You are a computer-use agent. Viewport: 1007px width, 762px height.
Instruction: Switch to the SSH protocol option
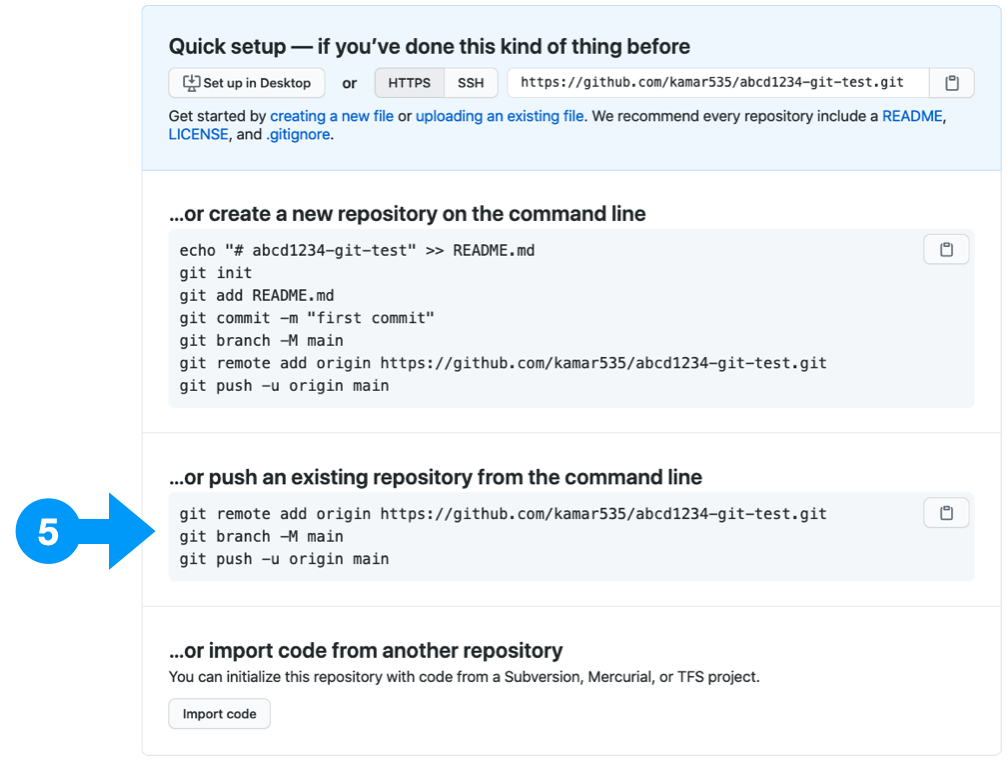[471, 83]
